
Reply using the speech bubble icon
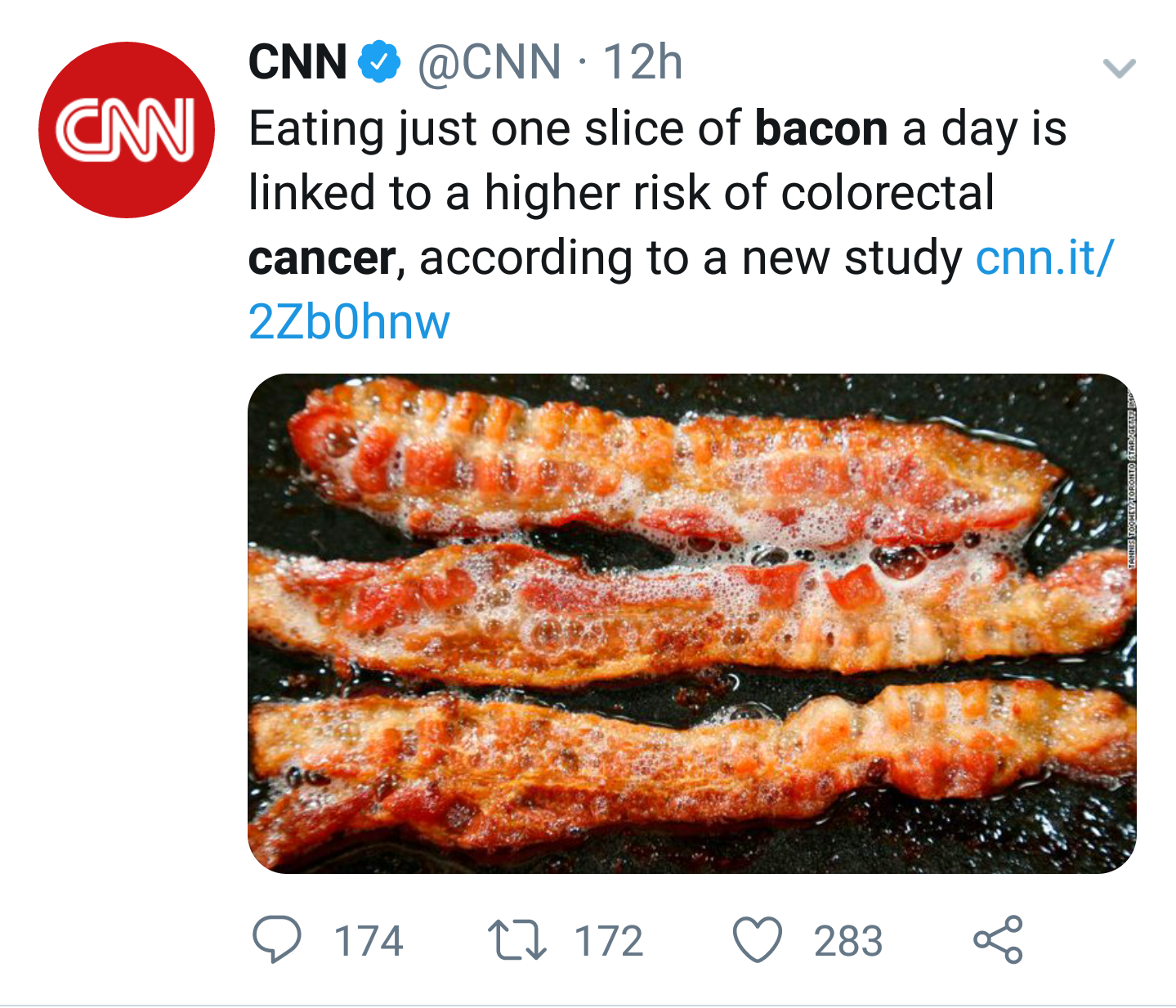click(277, 939)
